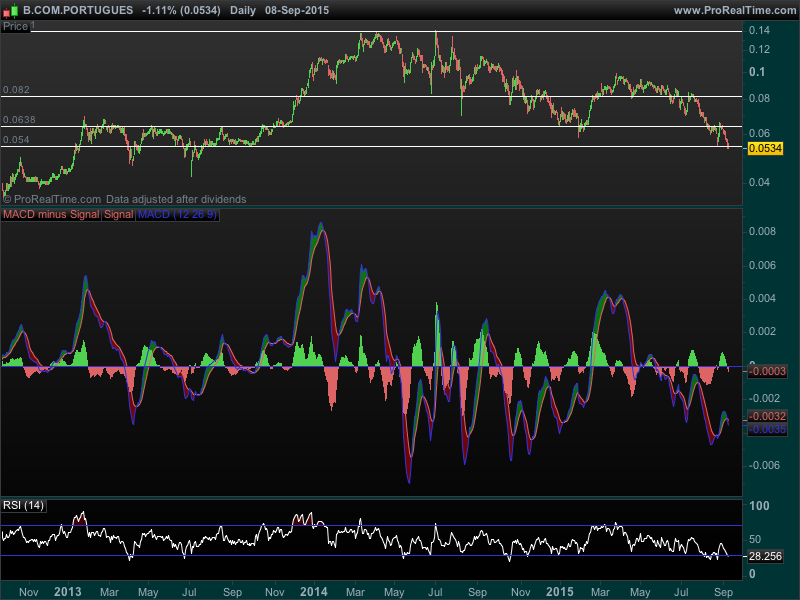
Task: Click the 28.256 RSI value tag
Action: point(764,556)
